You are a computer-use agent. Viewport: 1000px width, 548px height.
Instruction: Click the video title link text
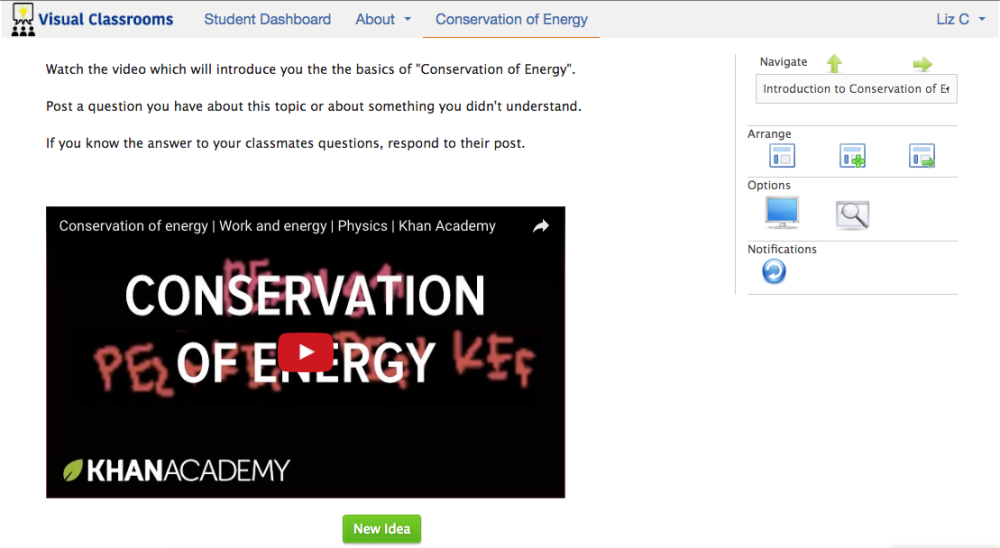[277, 226]
